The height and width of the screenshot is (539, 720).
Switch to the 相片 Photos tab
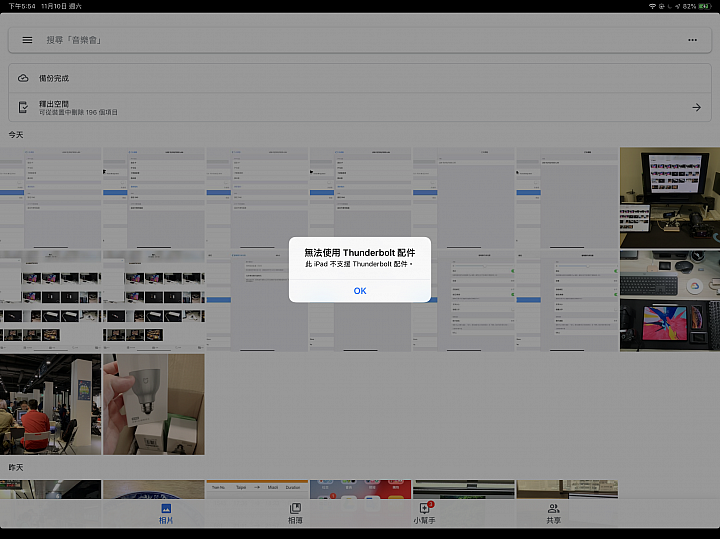(166, 513)
